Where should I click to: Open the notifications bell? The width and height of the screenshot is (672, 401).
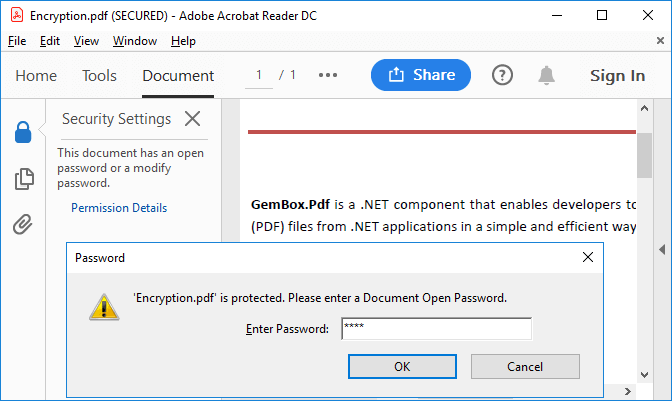click(x=546, y=75)
